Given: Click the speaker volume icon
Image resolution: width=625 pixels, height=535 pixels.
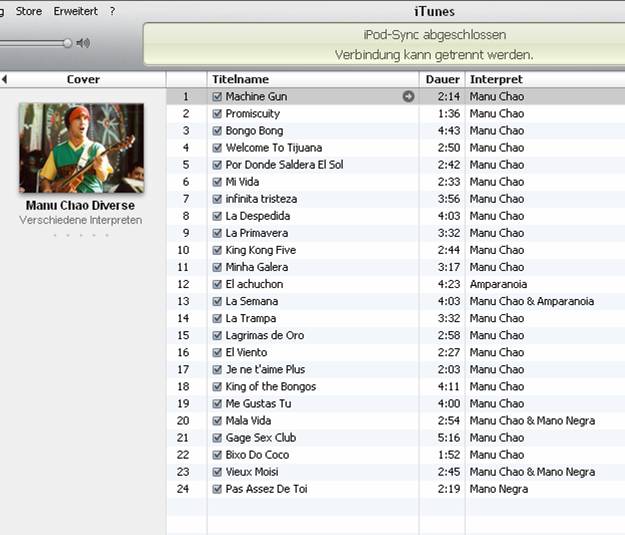Looking at the screenshot, I should click(83, 43).
